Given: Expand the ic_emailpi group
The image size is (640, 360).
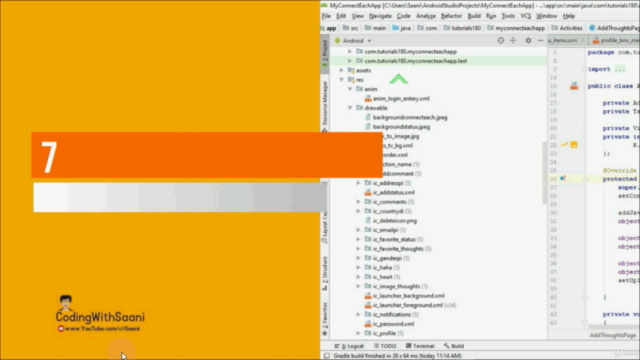Looking at the screenshot, I should point(358,230).
